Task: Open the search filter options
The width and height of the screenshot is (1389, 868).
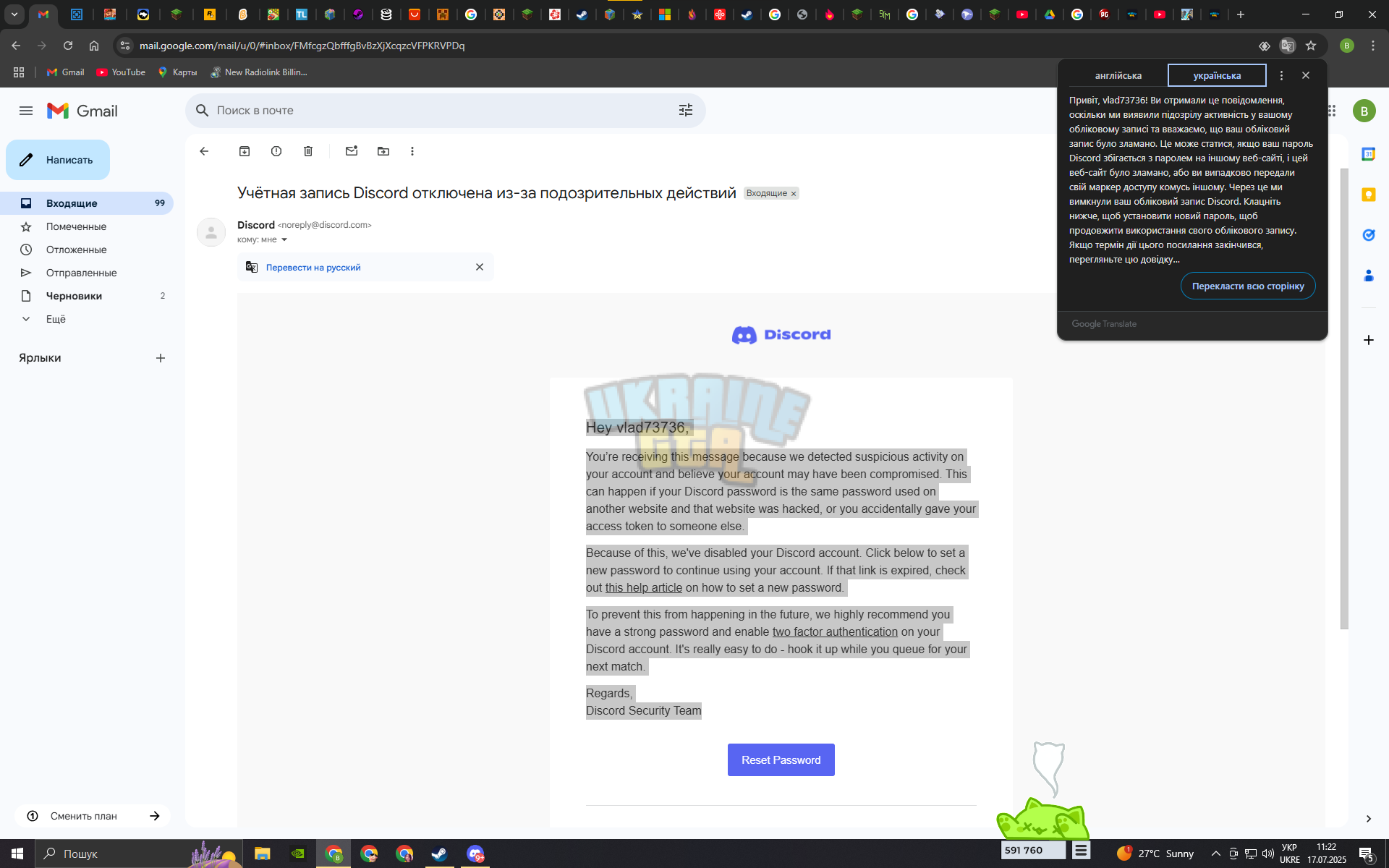Action: tap(686, 110)
